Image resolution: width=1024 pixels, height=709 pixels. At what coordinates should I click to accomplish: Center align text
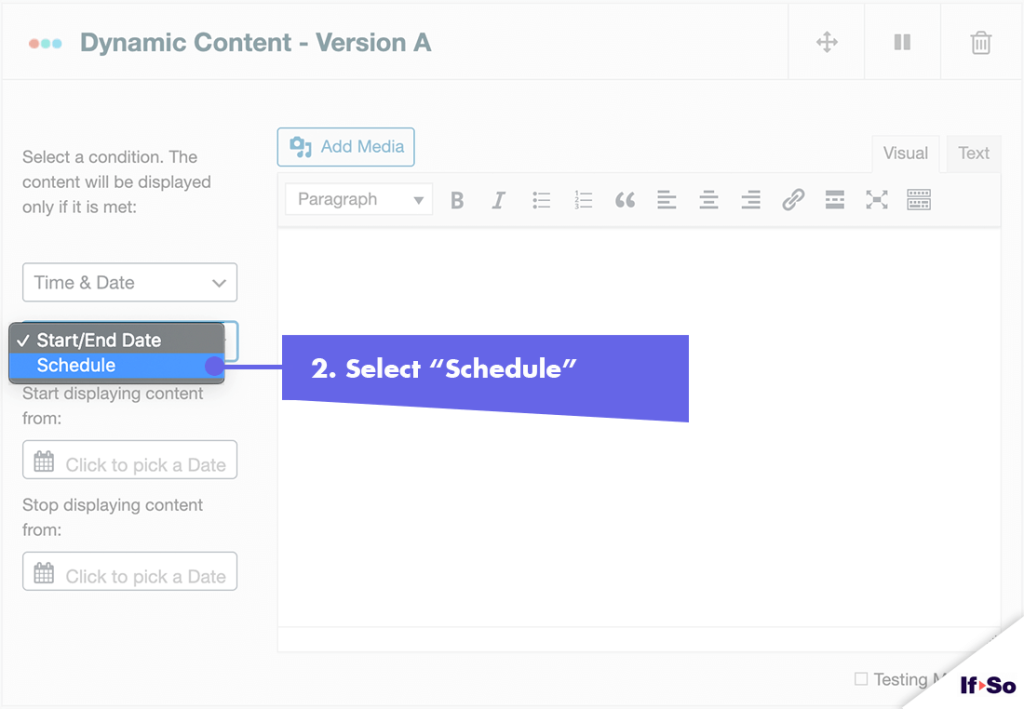point(709,200)
